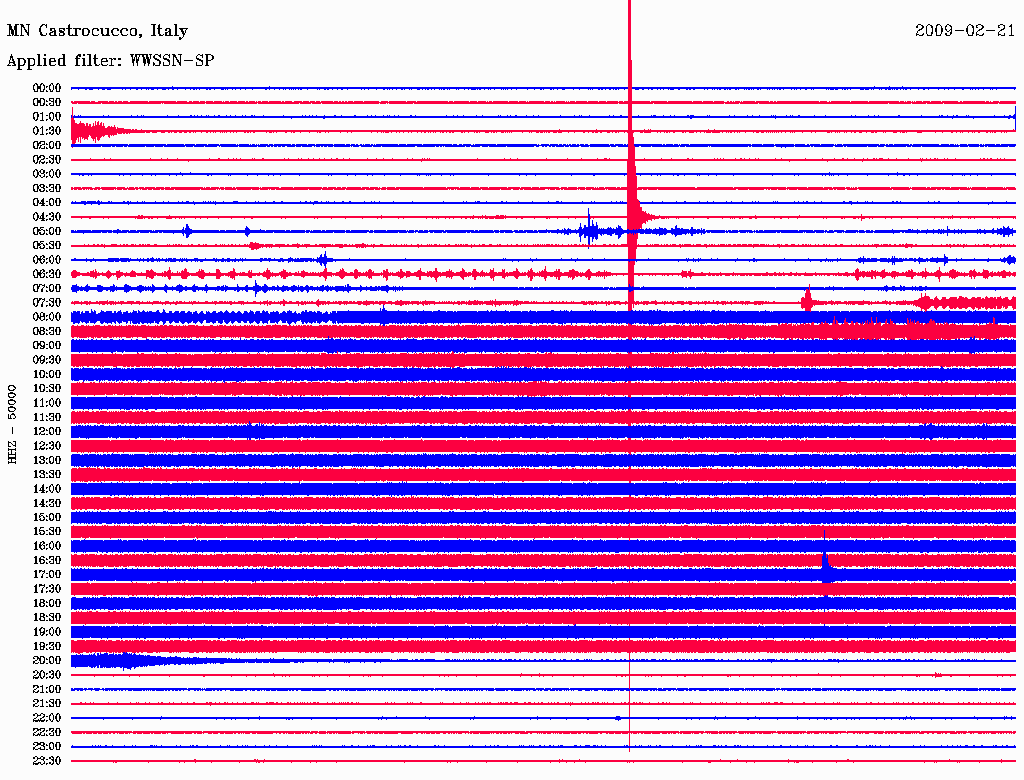The width and height of the screenshot is (1024, 780).
Task: Select the 04:00 time label
Action: (47, 203)
